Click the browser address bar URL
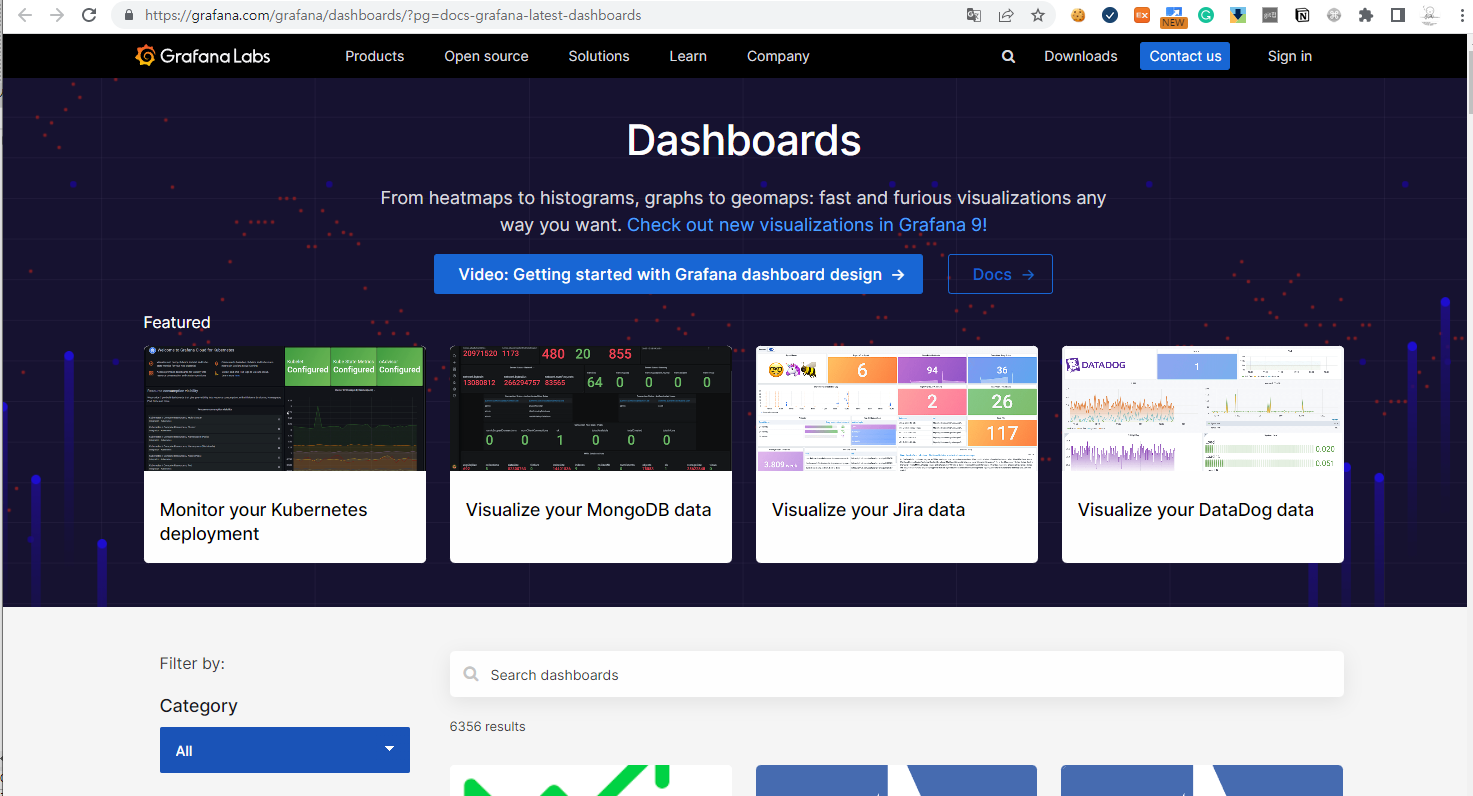Image resolution: width=1473 pixels, height=796 pixels. pyautogui.click(x=393, y=16)
